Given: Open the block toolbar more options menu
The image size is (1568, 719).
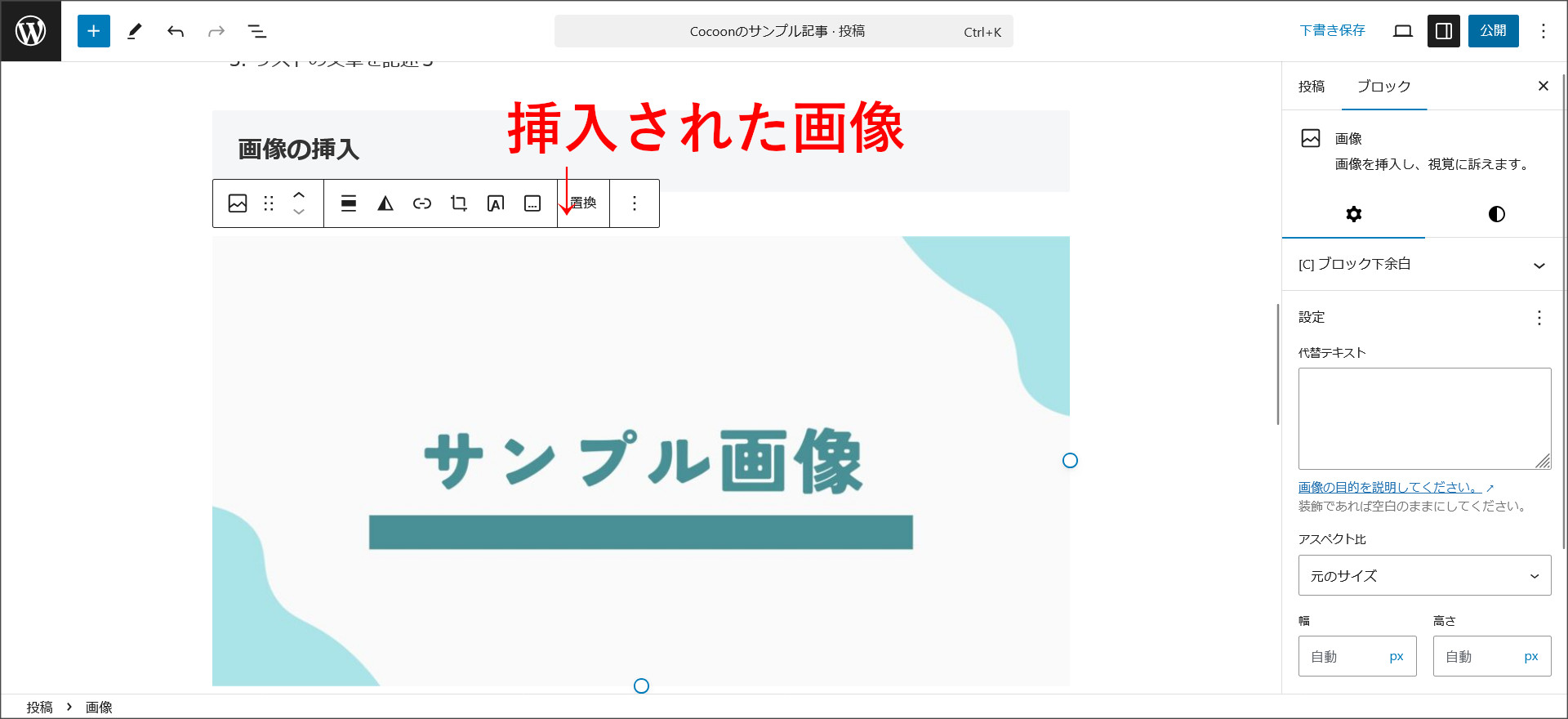Looking at the screenshot, I should pos(635,203).
